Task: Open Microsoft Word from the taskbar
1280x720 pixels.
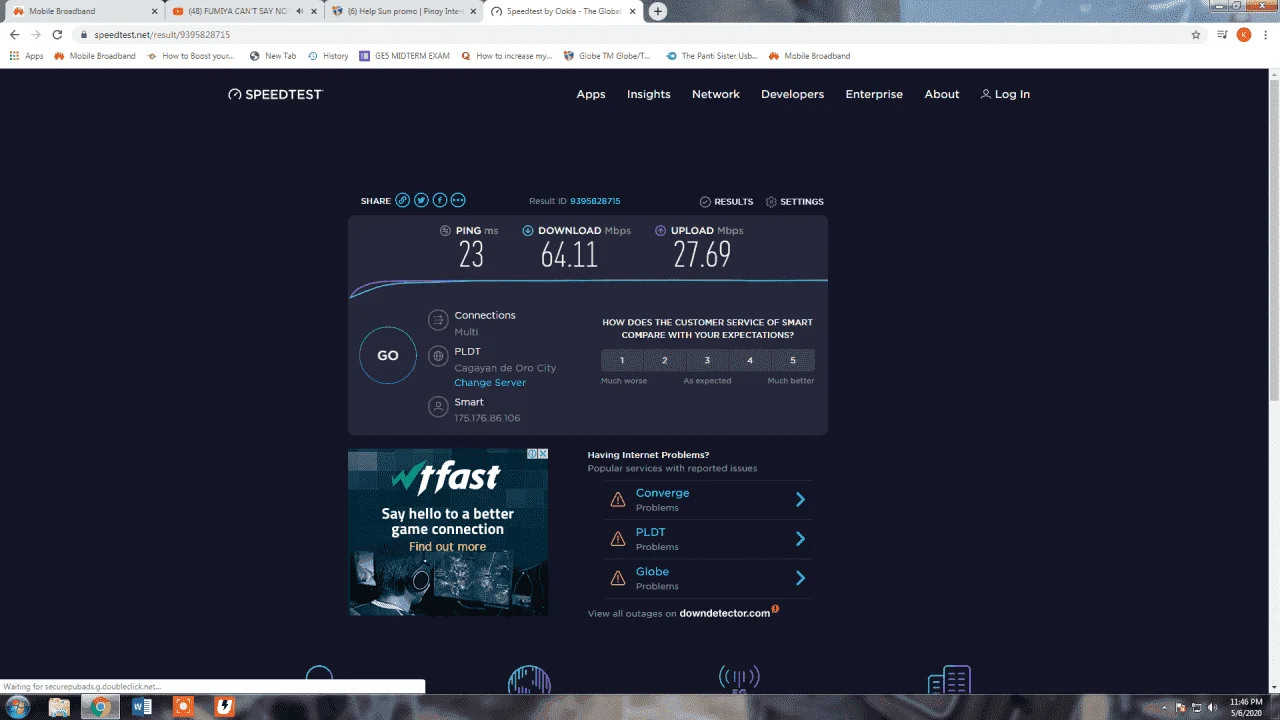Action: coord(141,707)
